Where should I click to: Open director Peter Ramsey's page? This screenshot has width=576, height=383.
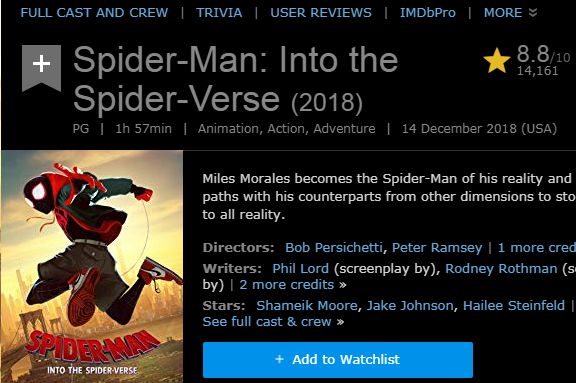point(437,247)
